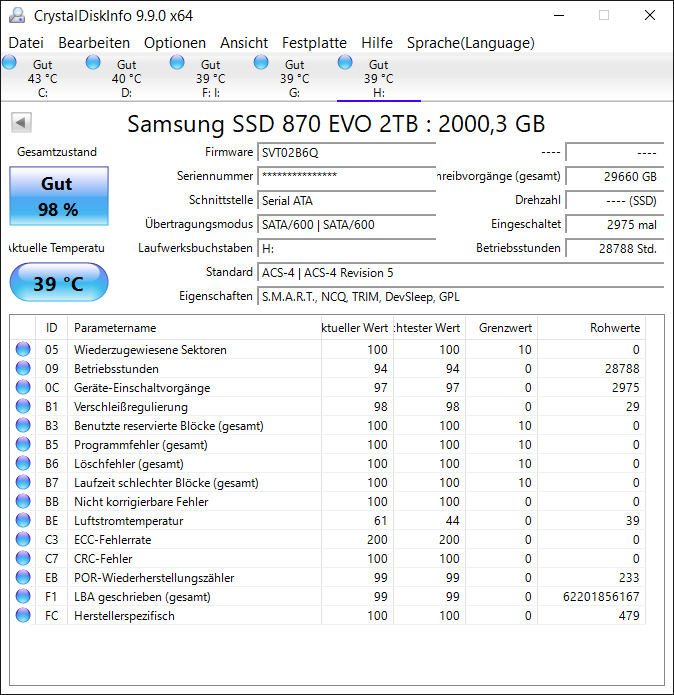Click the Laufwerksbuchstaben field H:

347,248
